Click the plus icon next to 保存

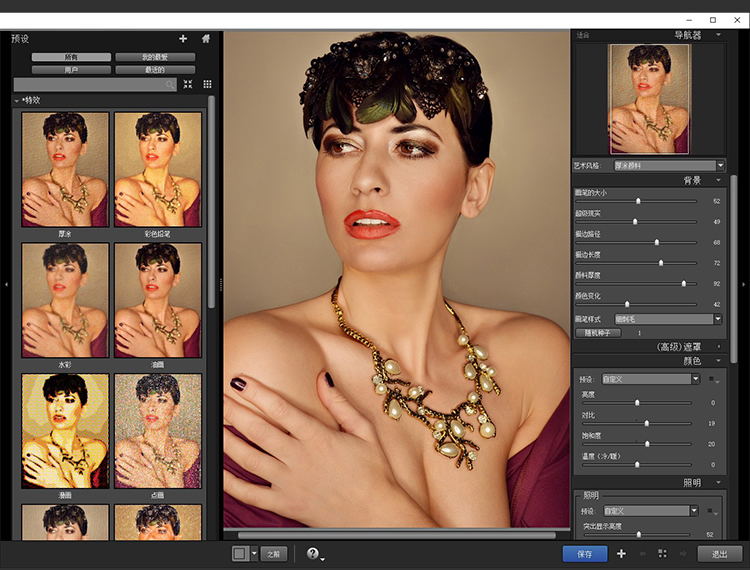click(x=621, y=554)
